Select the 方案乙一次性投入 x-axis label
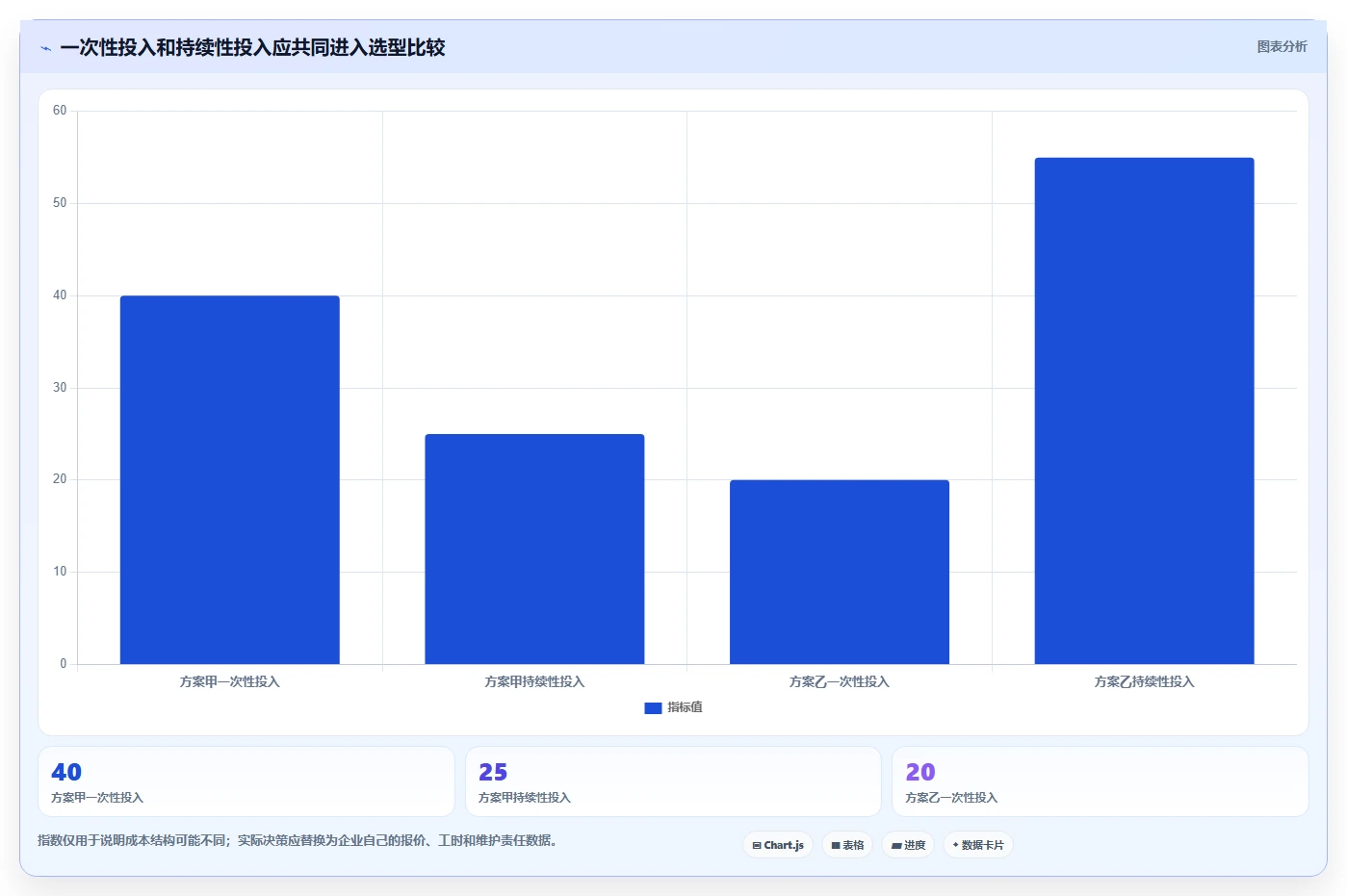Screen dimensions: 1347x896 [839, 681]
